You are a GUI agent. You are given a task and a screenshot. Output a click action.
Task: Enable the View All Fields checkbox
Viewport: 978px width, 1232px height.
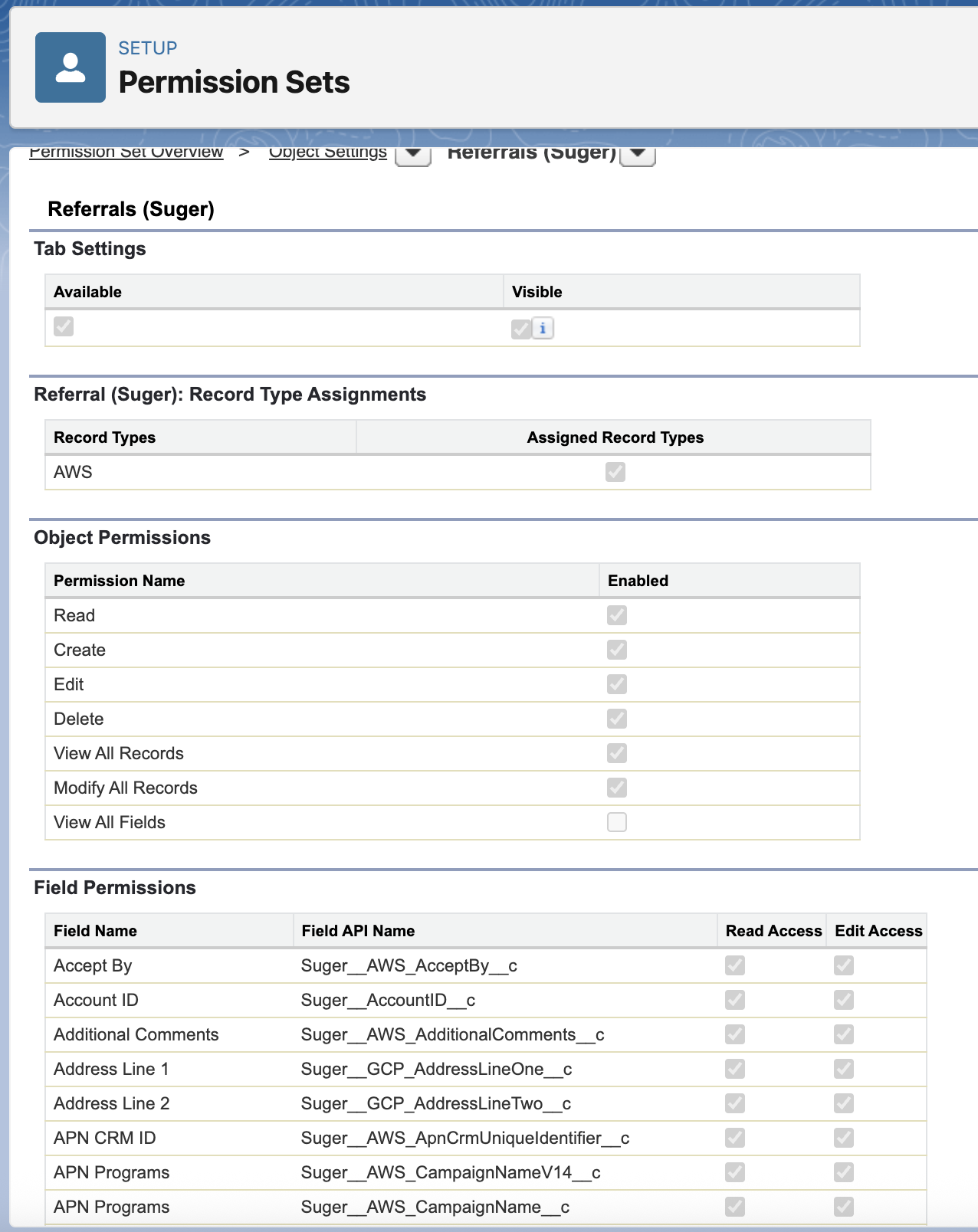click(617, 822)
